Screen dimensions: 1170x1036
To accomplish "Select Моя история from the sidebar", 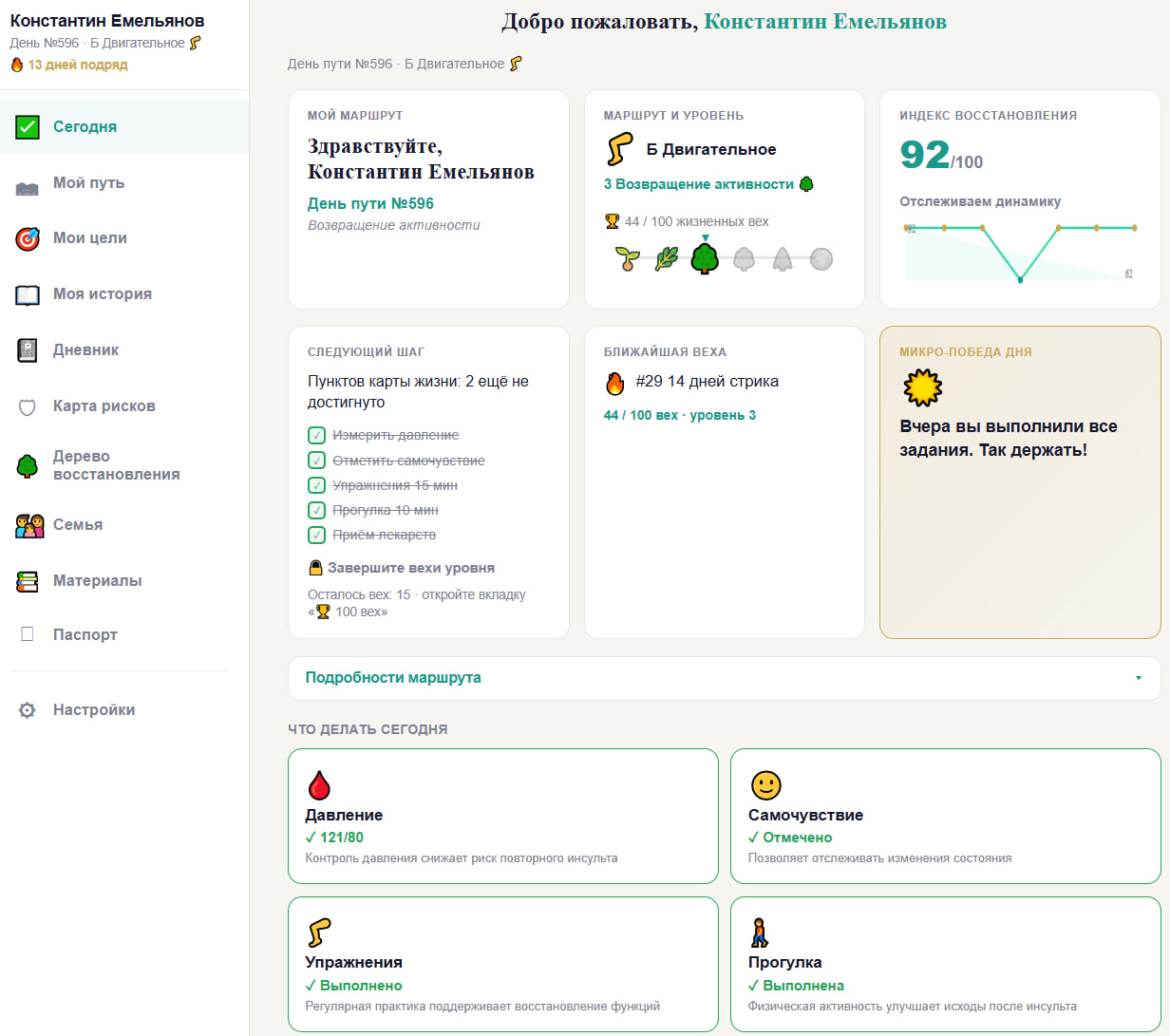I will (124, 294).
